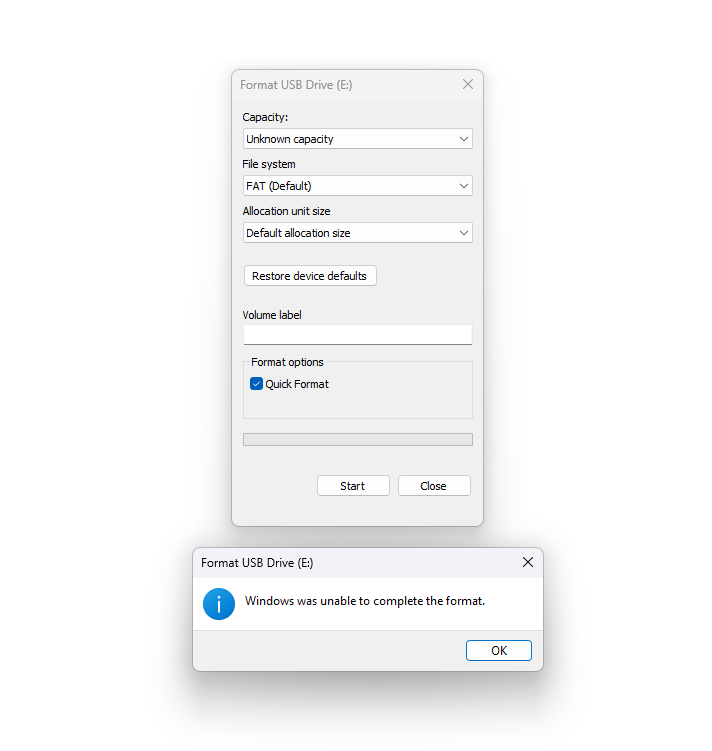This screenshot has width=712, height=751.
Task: Click the 'Capacity:' label
Action: (265, 117)
